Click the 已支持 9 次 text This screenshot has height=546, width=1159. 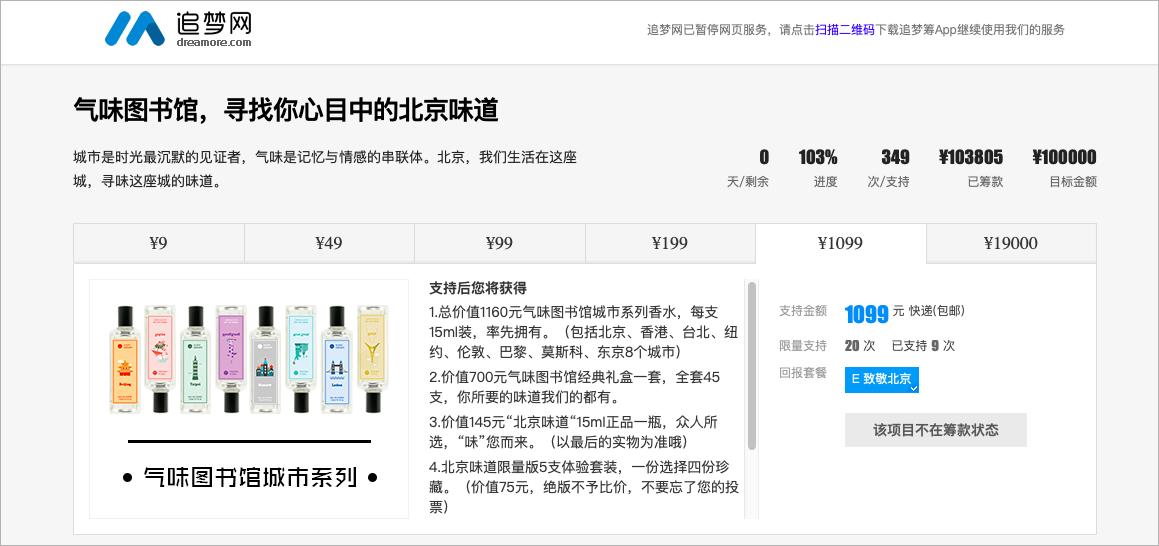(x=923, y=346)
